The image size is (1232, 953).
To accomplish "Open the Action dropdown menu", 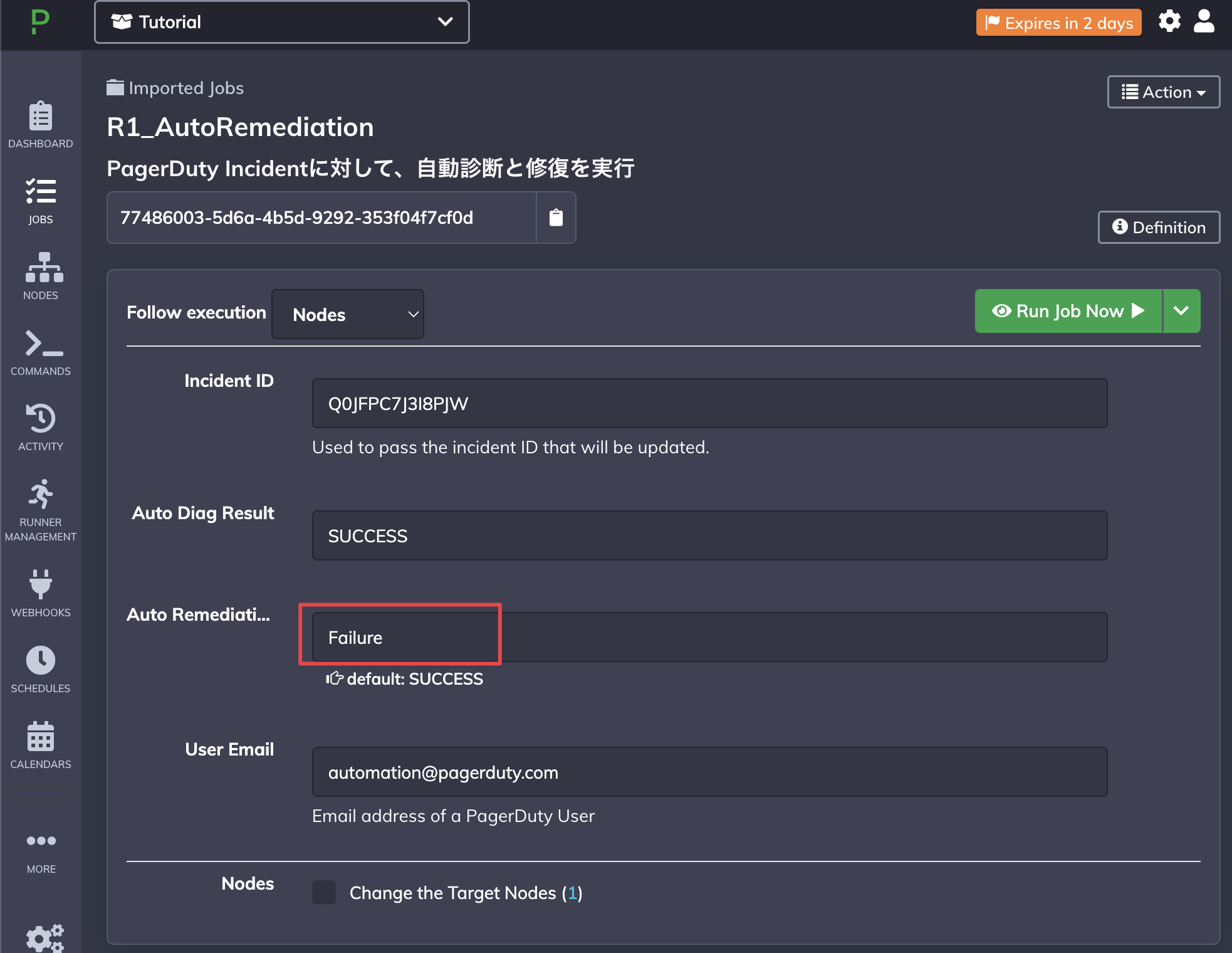I will coord(1164,92).
